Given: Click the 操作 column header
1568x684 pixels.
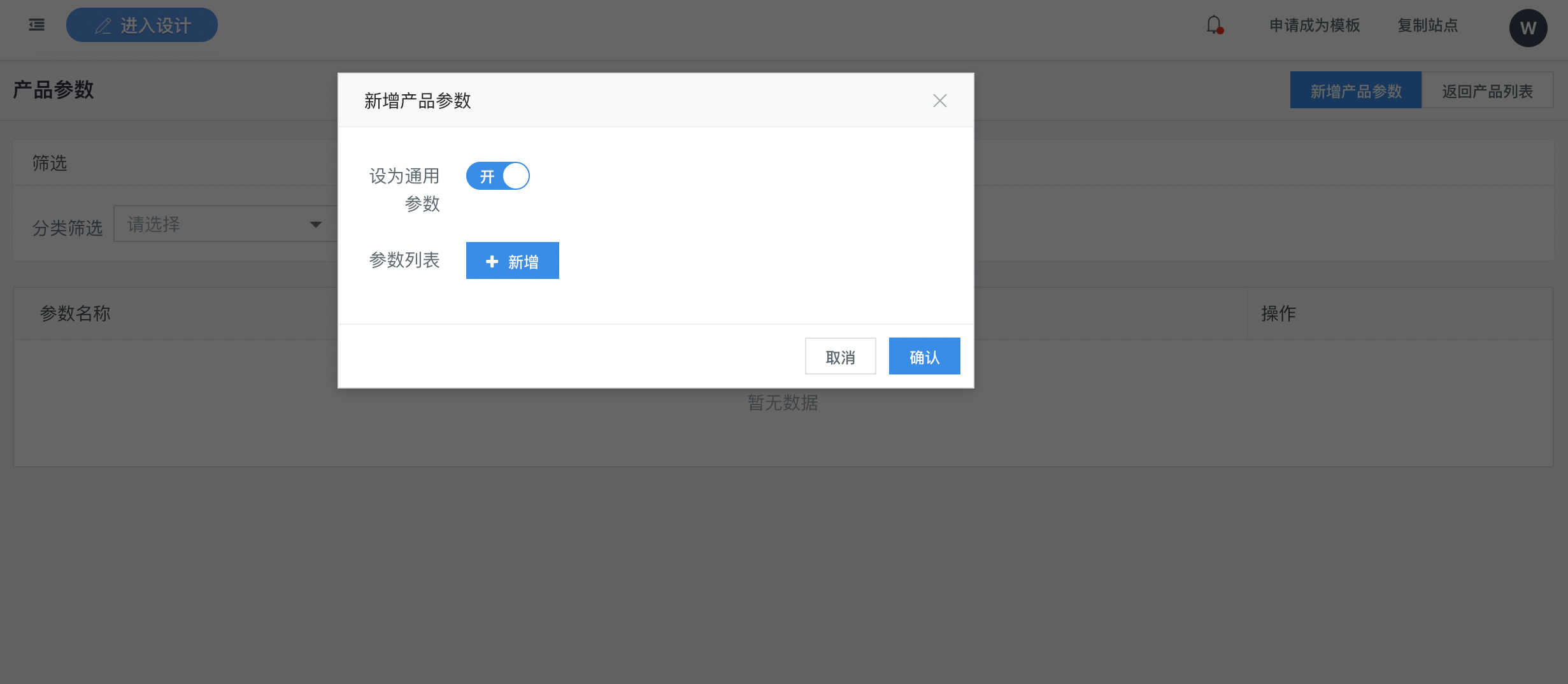Looking at the screenshot, I should (1278, 313).
